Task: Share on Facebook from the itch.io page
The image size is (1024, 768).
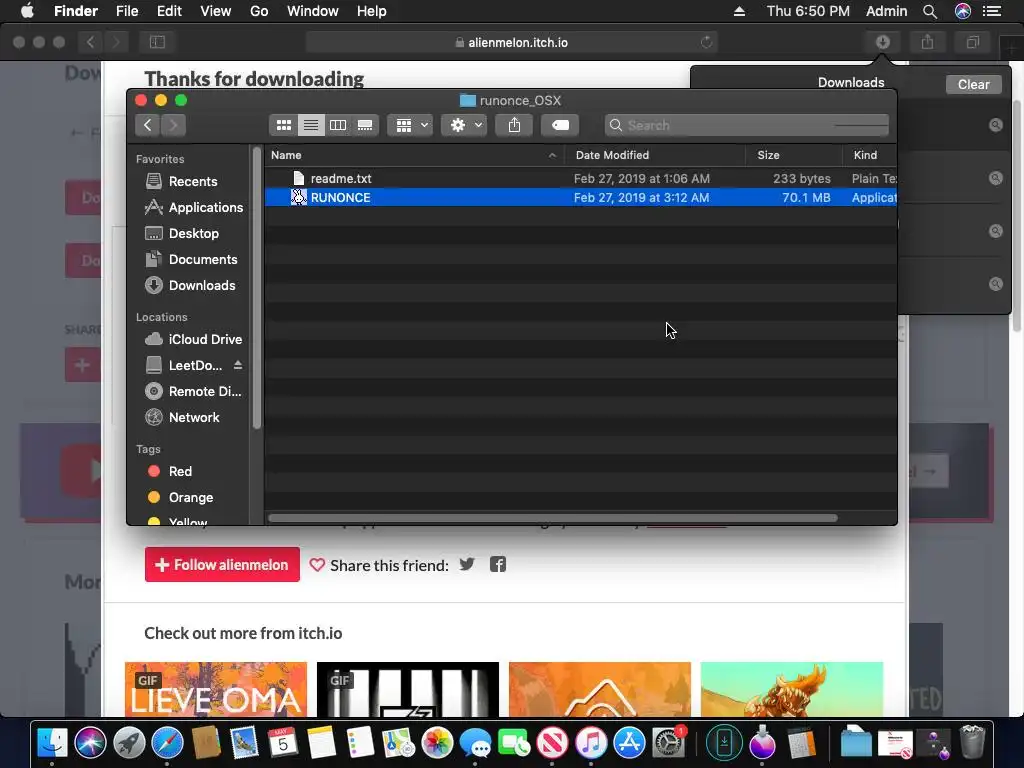Action: coord(498,564)
